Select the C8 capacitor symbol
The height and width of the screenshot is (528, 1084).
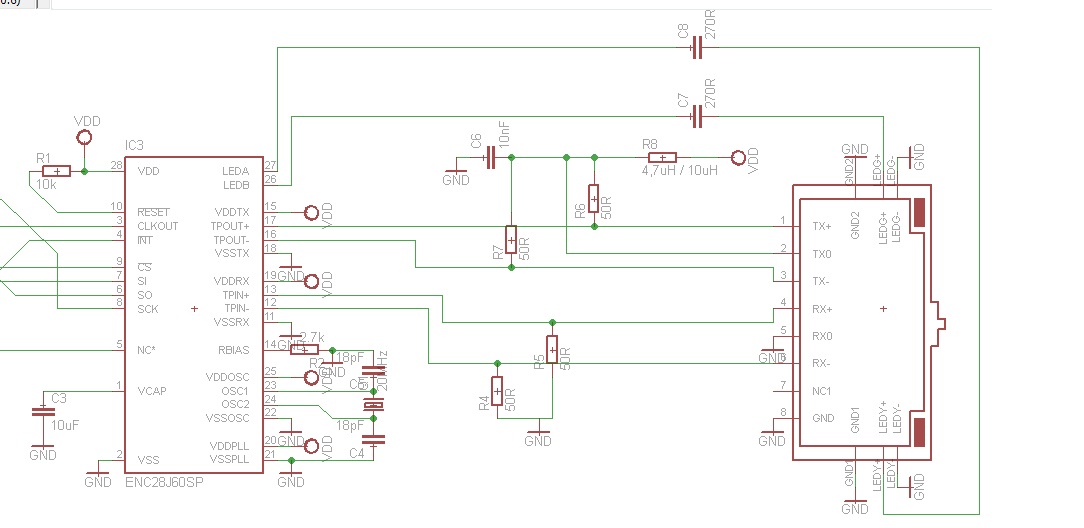(x=697, y=48)
